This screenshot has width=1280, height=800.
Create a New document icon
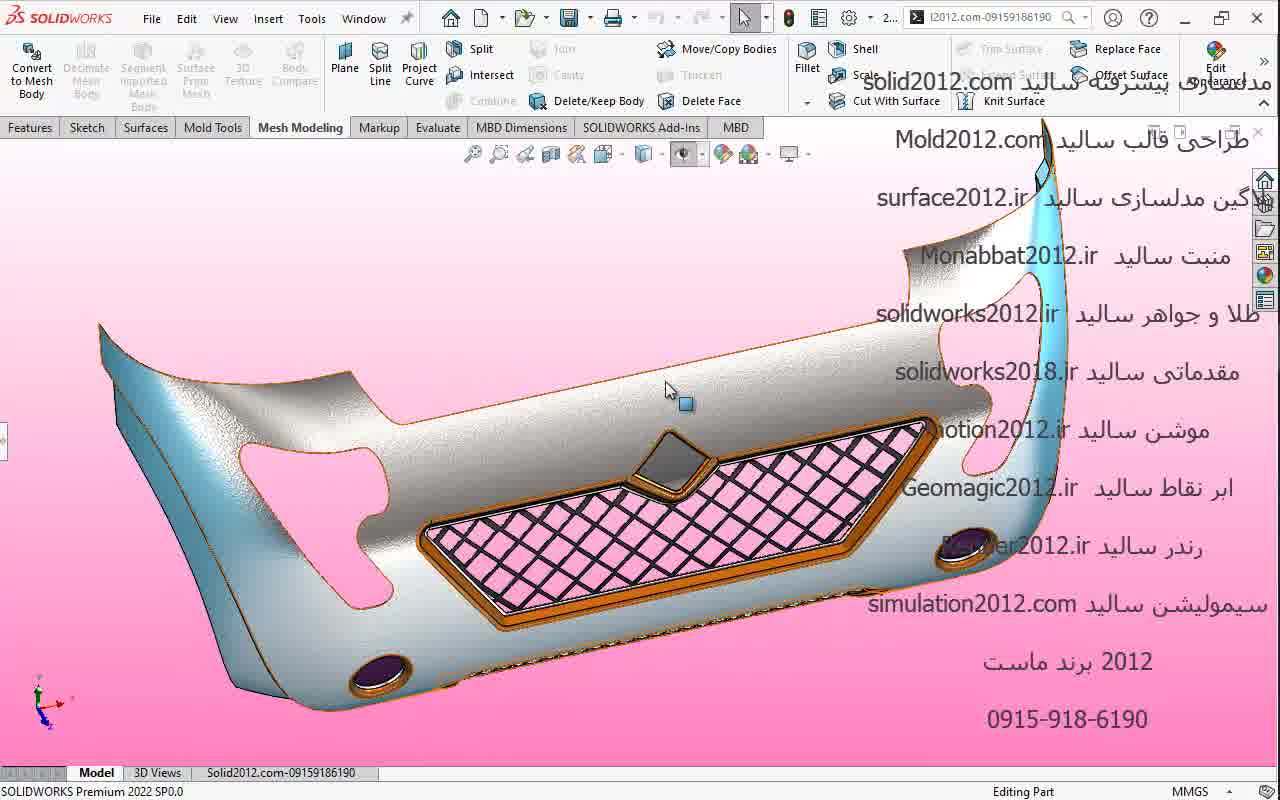481,18
